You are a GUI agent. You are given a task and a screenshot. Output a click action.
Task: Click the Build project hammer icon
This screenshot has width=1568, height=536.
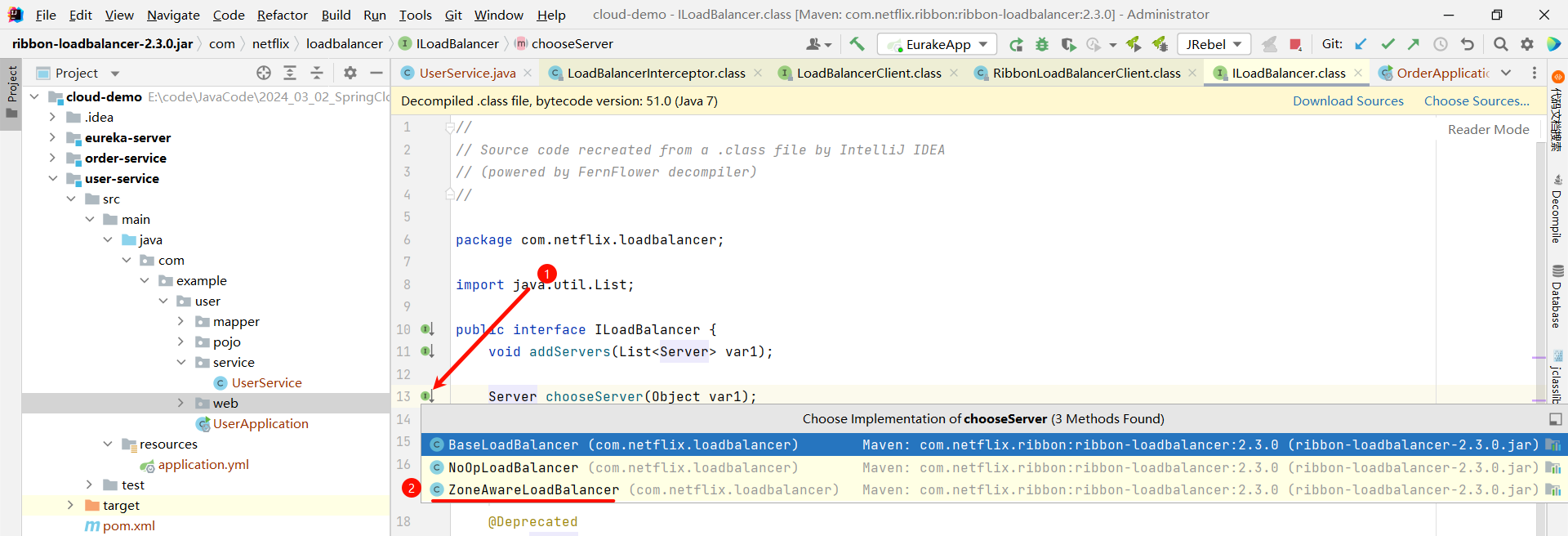tap(857, 44)
